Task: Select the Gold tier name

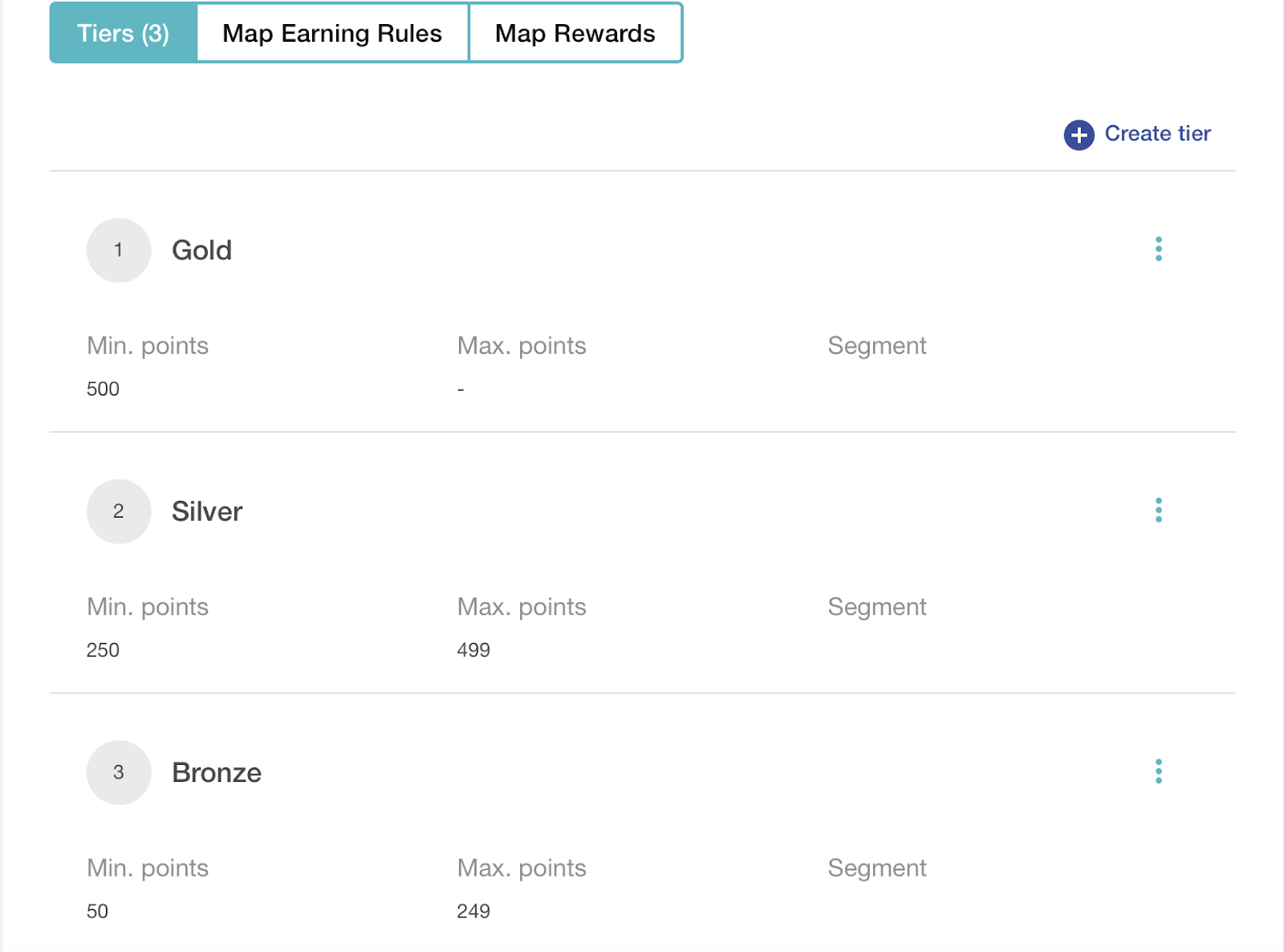Action: [202, 250]
